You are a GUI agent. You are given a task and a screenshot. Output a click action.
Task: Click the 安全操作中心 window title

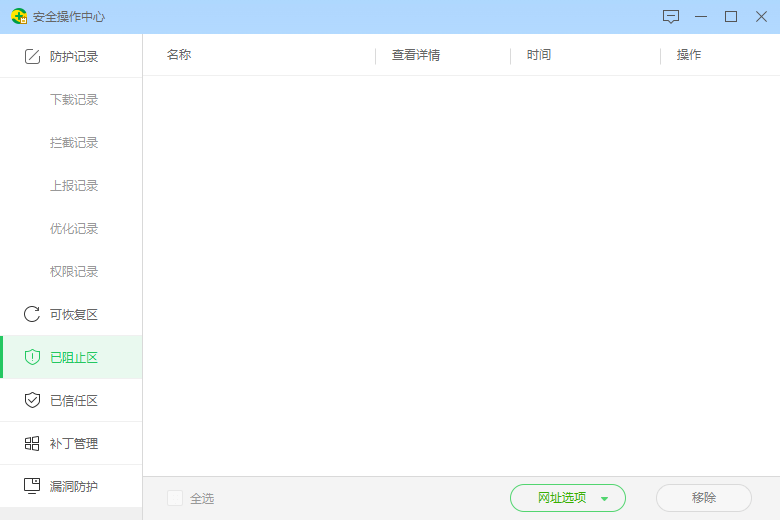[x=69, y=17]
